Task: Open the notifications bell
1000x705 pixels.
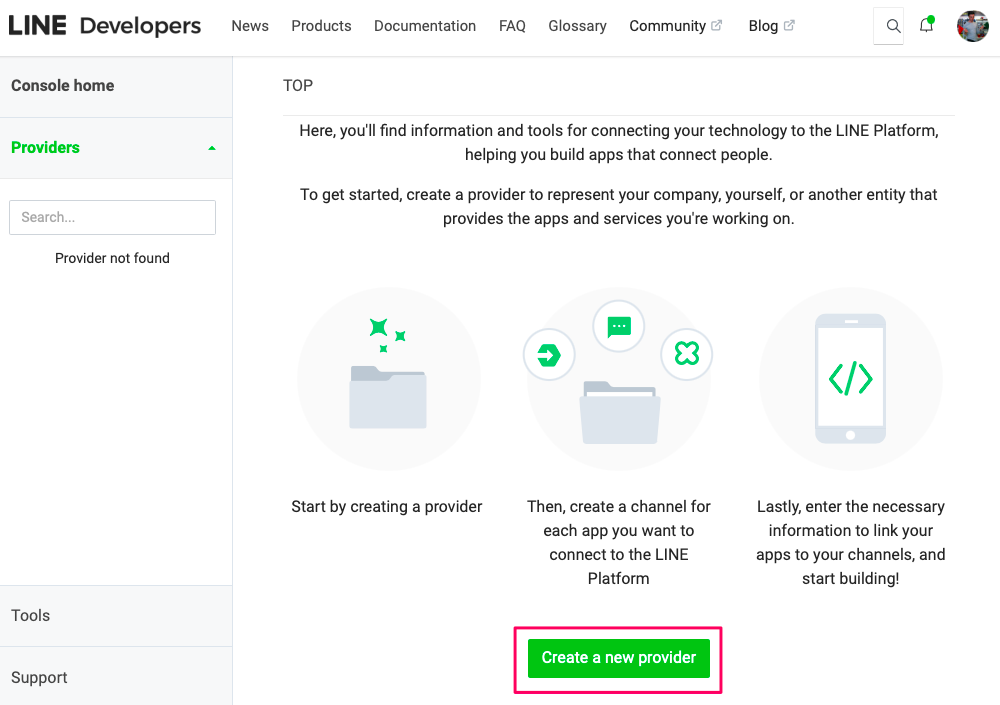Action: pyautogui.click(x=927, y=26)
